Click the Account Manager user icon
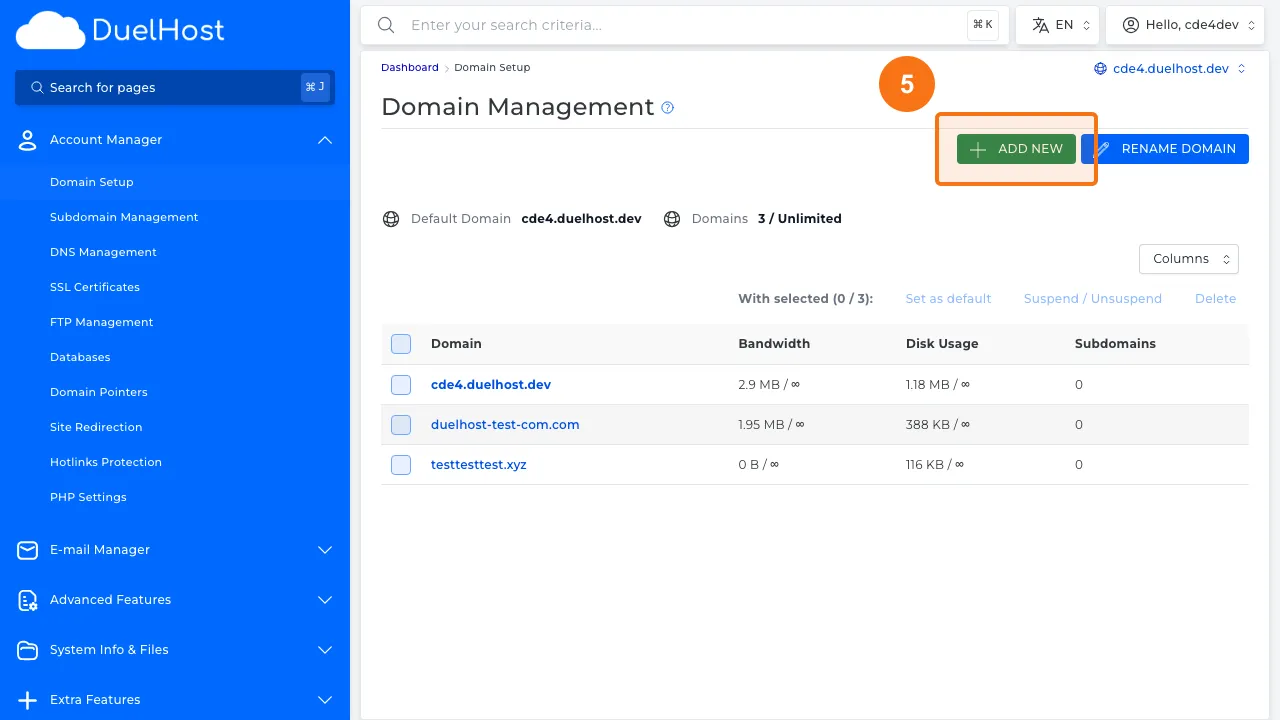The height and width of the screenshot is (720, 1280). click(27, 140)
